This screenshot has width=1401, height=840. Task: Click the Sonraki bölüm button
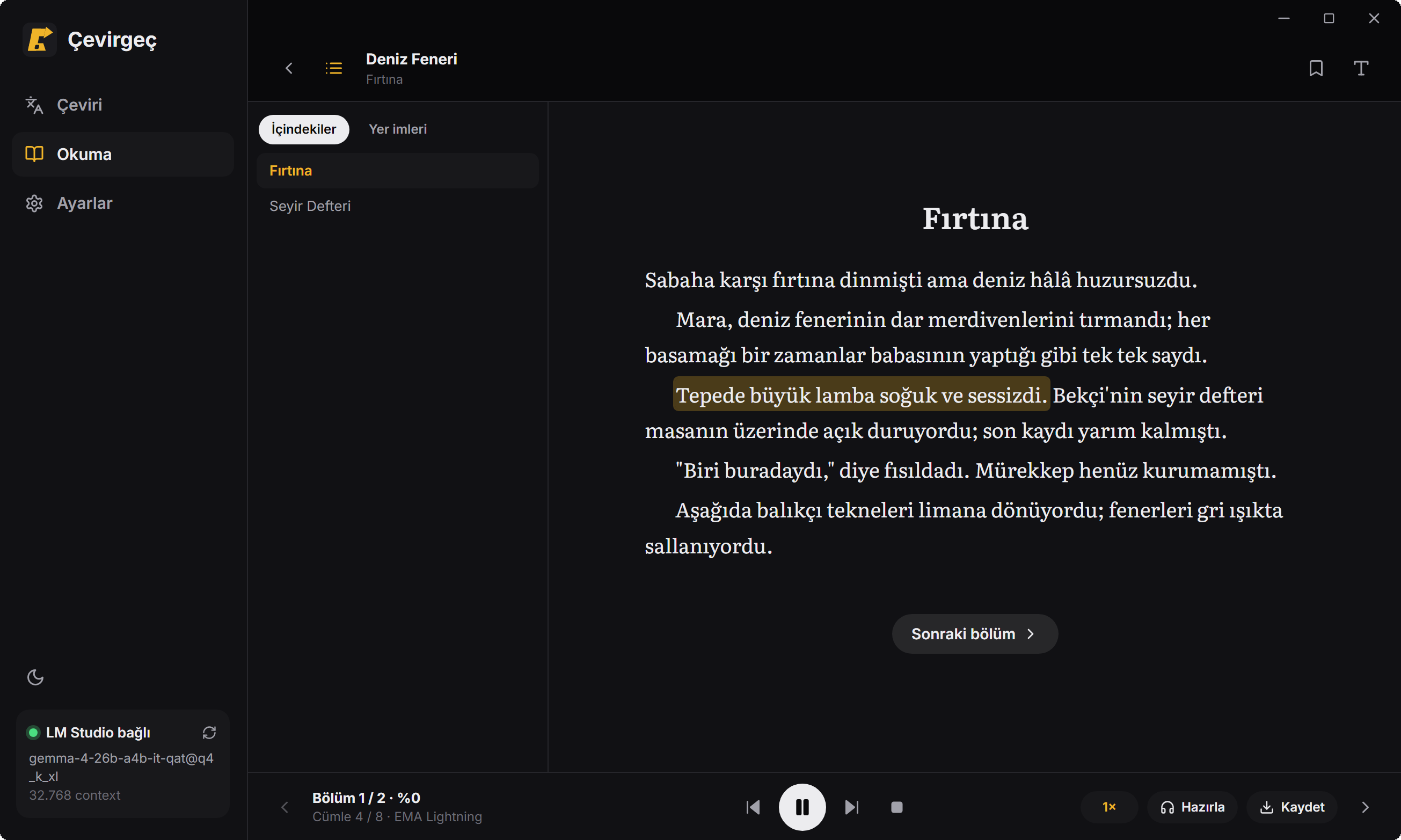pos(975,634)
